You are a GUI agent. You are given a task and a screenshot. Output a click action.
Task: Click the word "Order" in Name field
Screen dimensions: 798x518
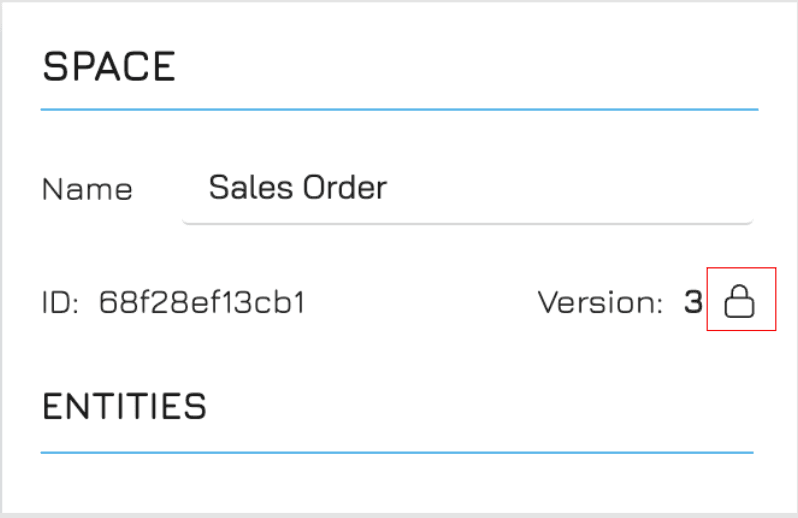pos(345,187)
